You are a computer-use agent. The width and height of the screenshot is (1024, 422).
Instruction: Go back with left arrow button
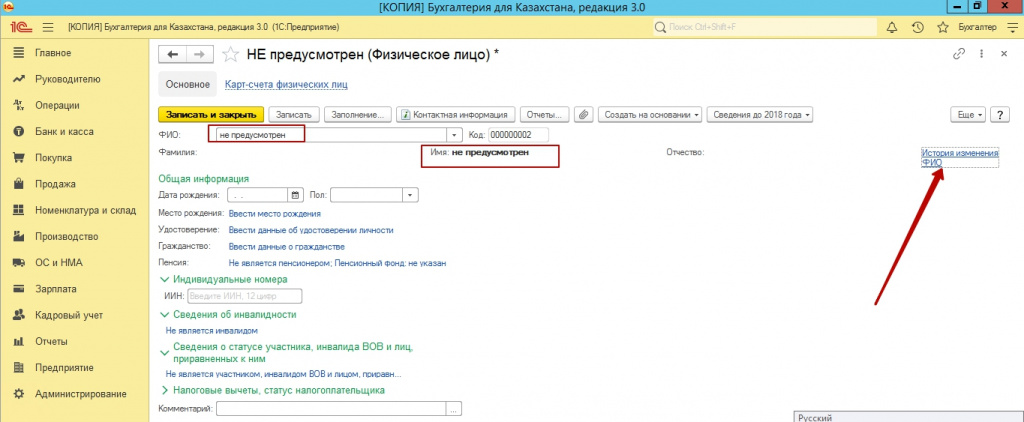172,54
